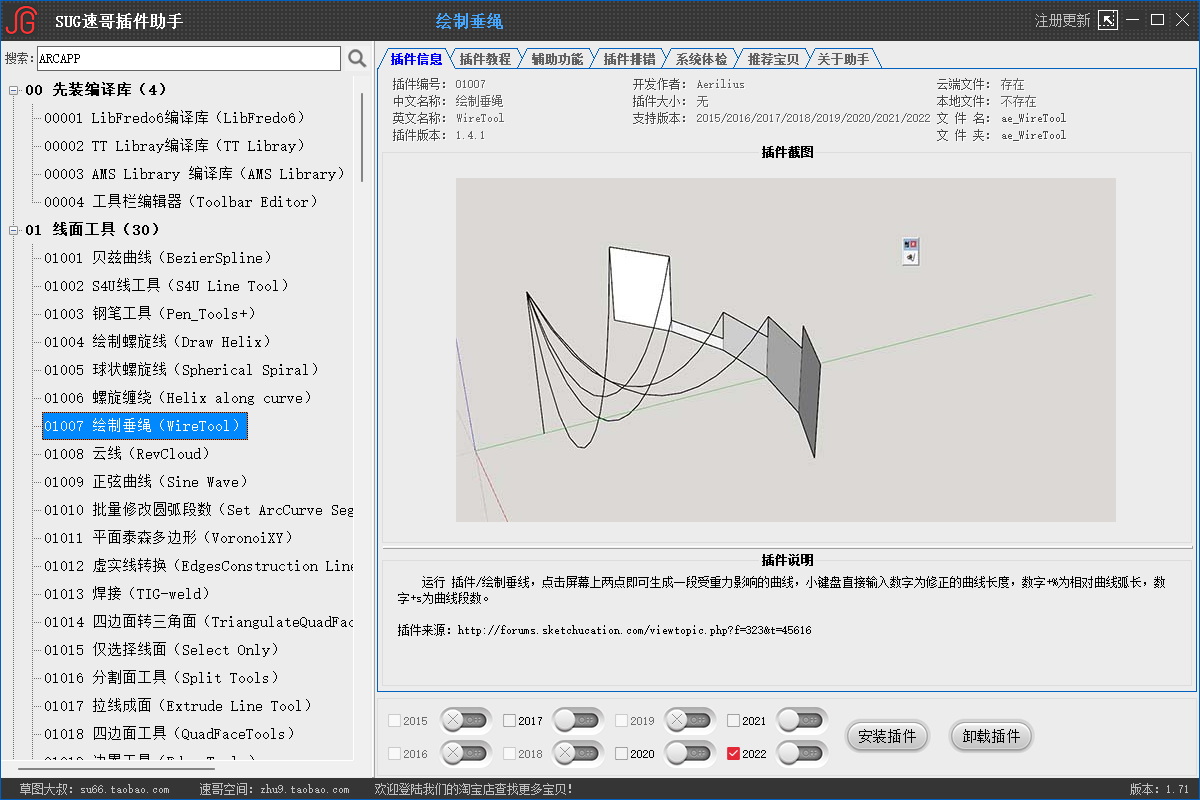Select 00004 工具栏编辑器 Toolbar Editor

[x=180, y=202]
